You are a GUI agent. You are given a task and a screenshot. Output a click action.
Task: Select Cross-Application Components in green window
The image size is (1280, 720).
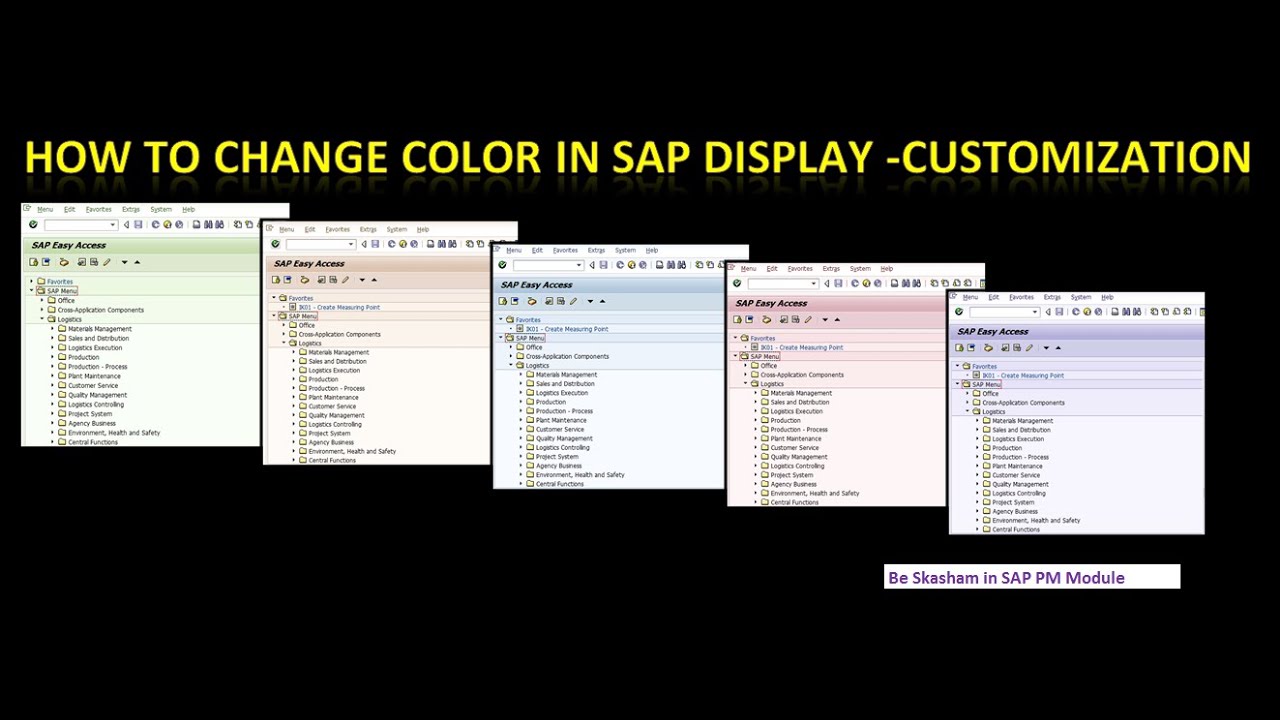click(x=101, y=310)
